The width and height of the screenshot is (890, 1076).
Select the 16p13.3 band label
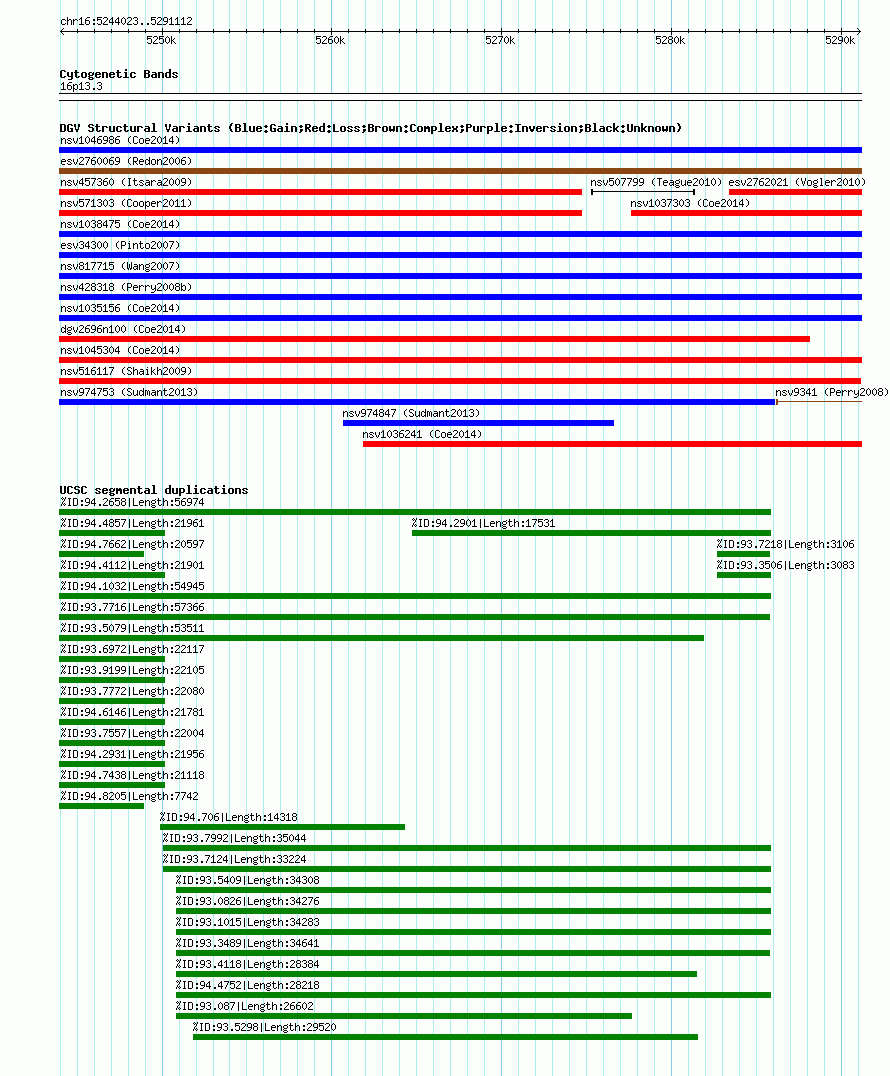tap(81, 86)
